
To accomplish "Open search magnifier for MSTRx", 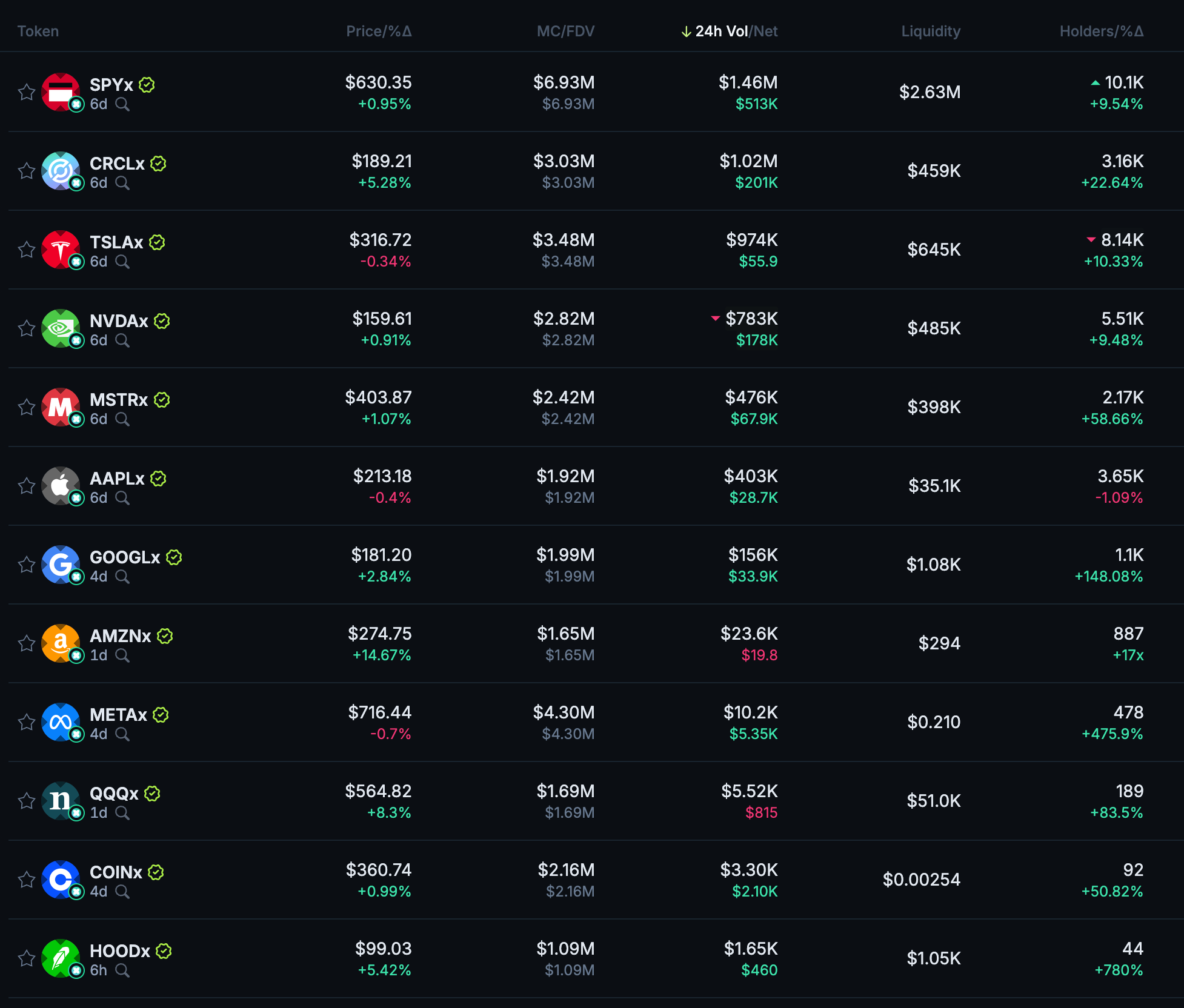I will tap(122, 419).
